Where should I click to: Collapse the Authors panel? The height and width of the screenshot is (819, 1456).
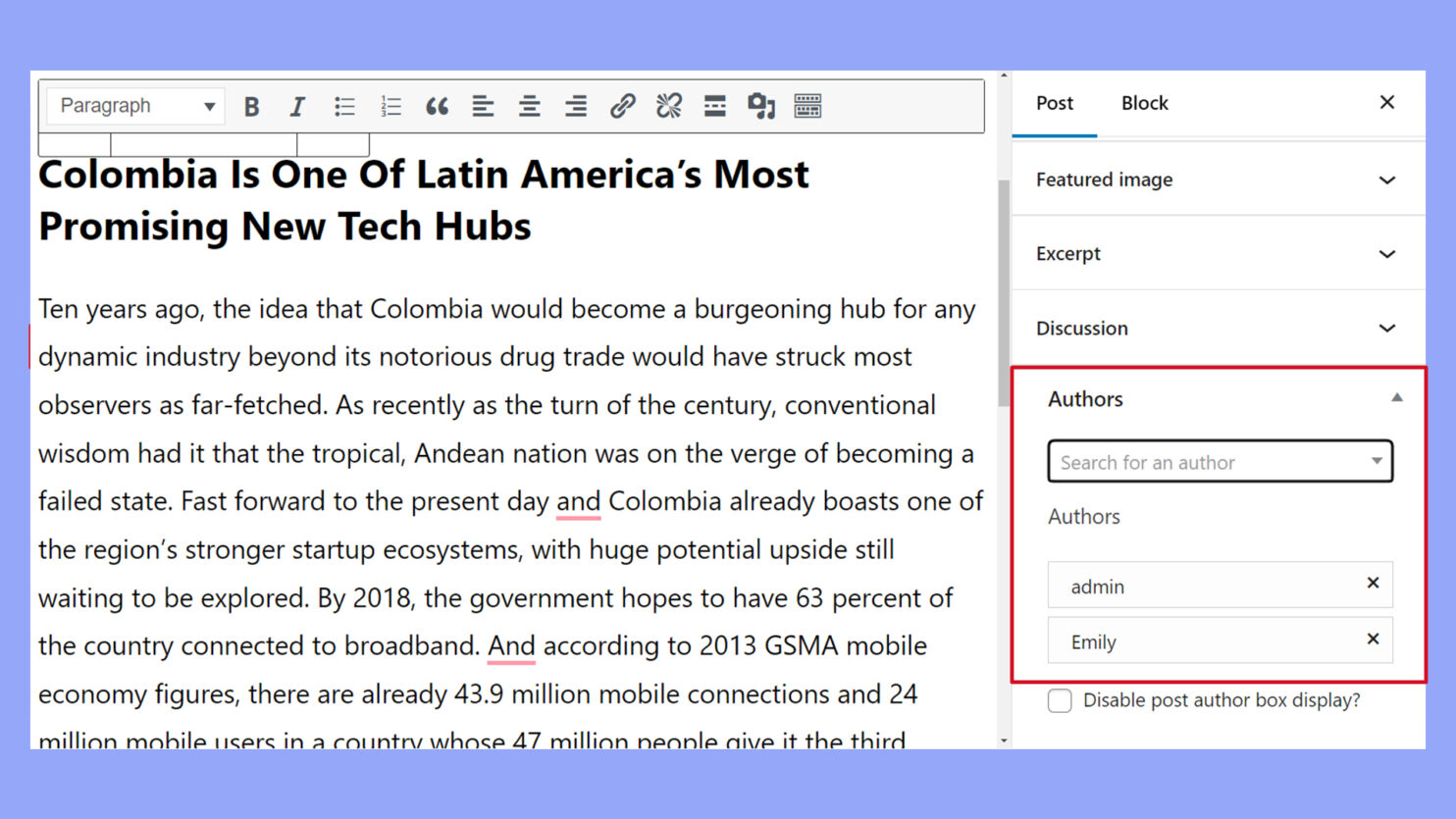(1397, 397)
